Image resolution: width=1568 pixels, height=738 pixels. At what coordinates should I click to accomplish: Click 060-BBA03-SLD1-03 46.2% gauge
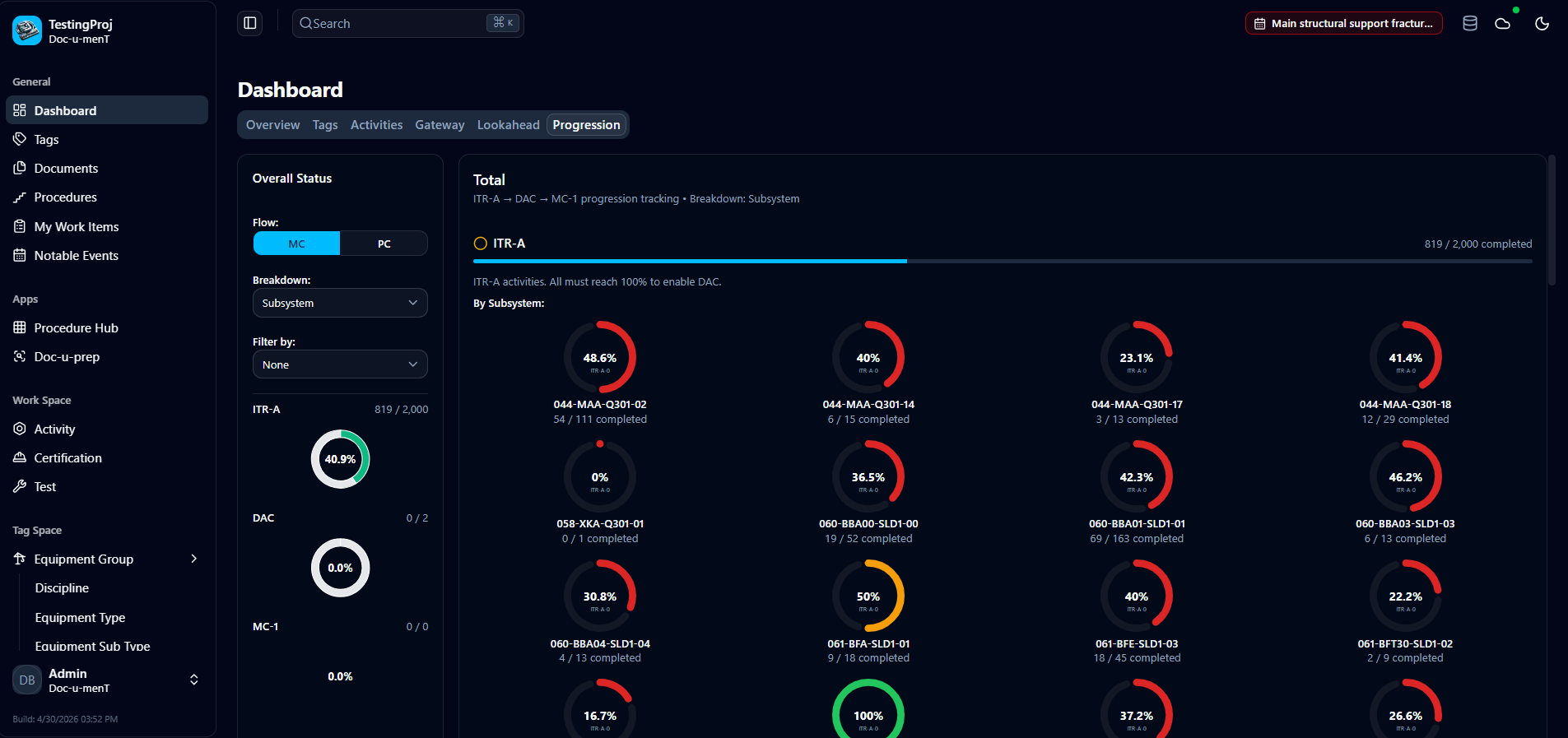tap(1405, 476)
